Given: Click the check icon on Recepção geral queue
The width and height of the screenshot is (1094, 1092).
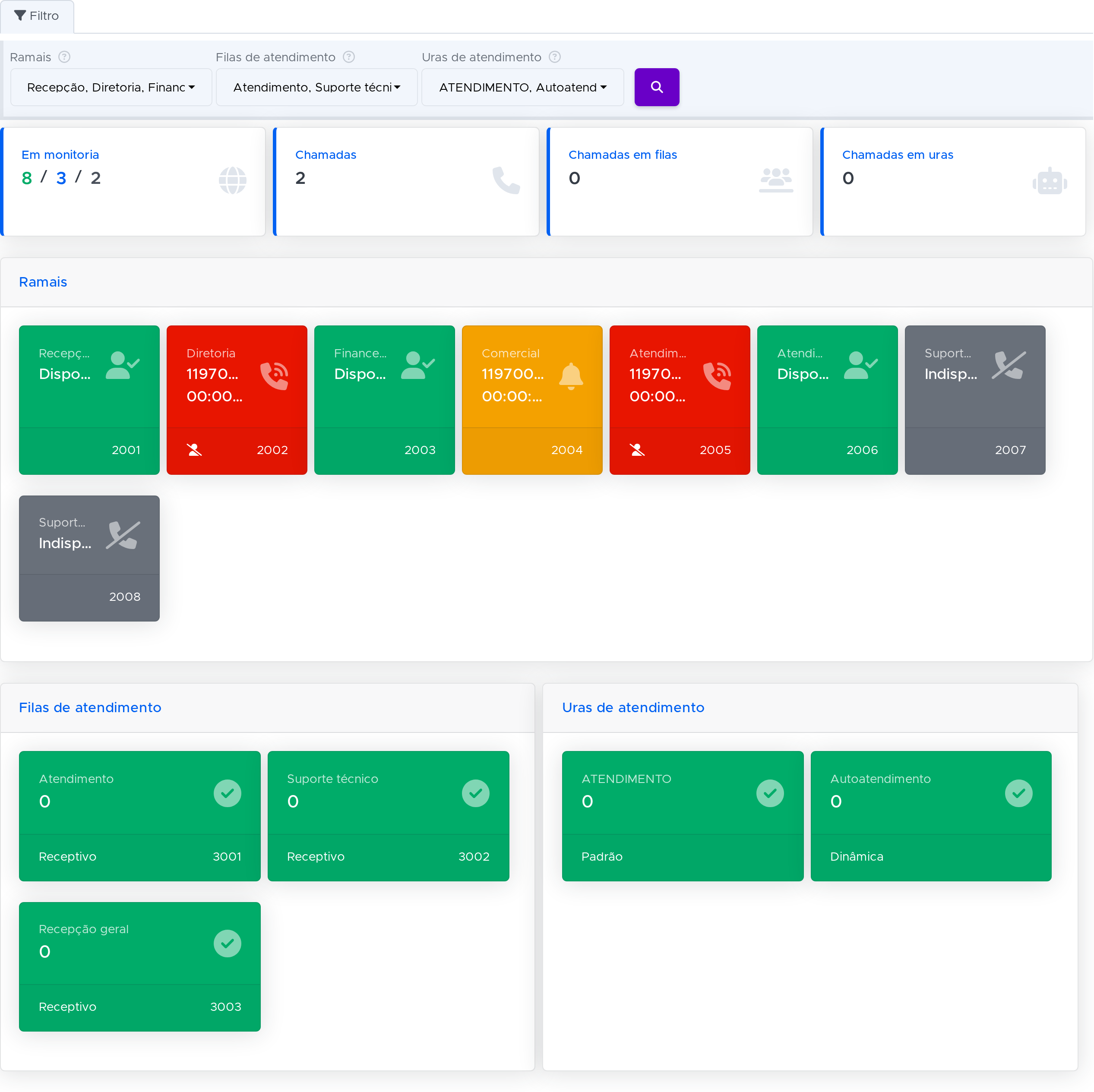Looking at the screenshot, I should tap(228, 943).
